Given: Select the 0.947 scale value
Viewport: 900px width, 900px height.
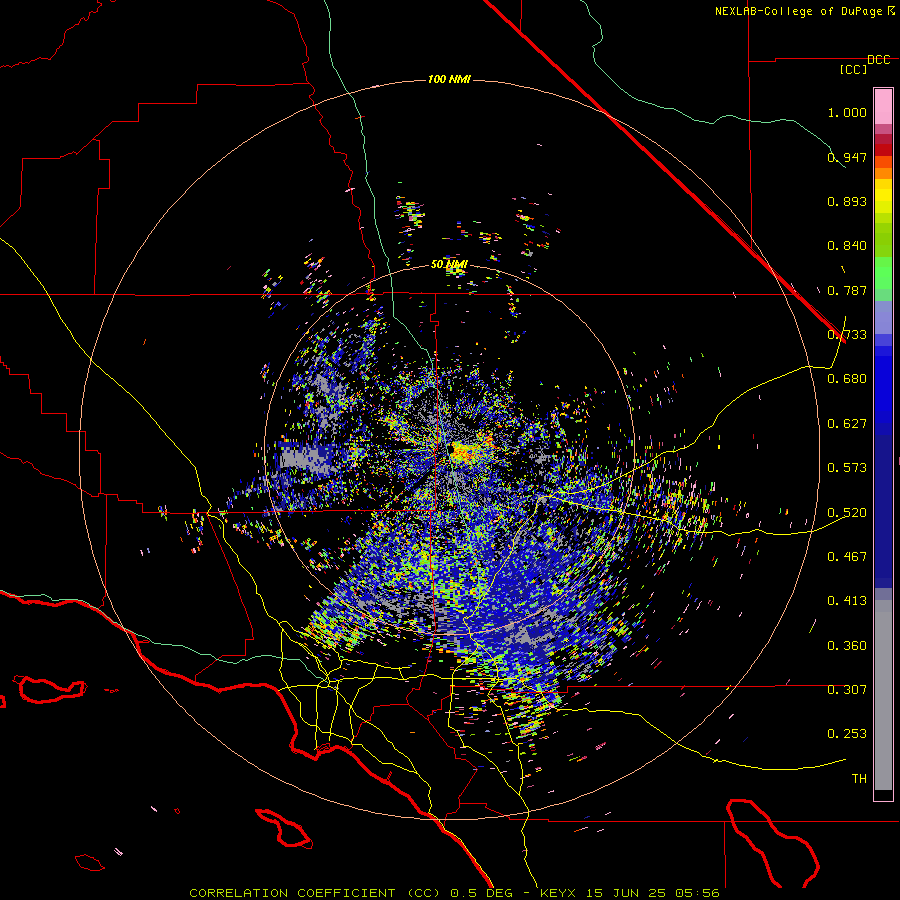Looking at the screenshot, I should pos(847,157).
